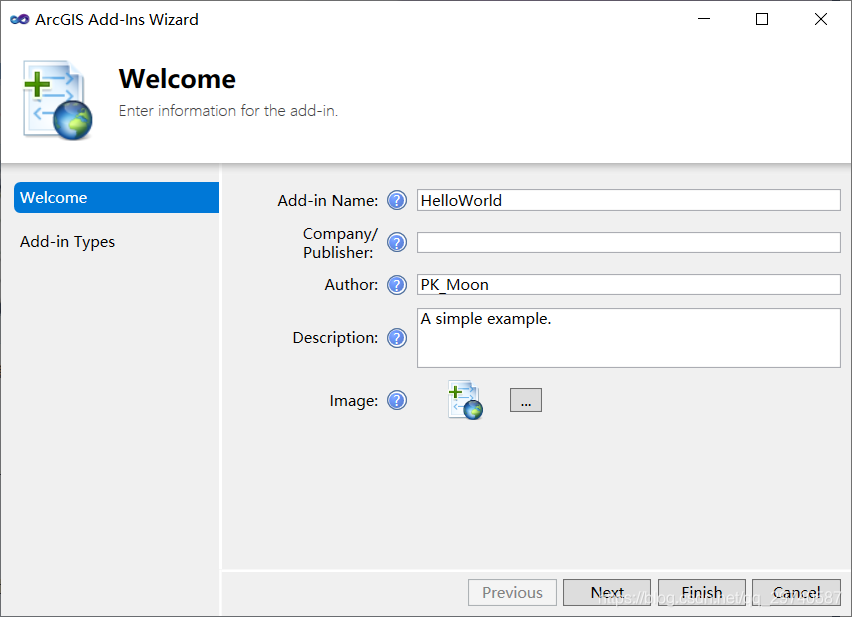Click the Previous button
Viewport: 852px width, 617px height.
tap(512, 593)
